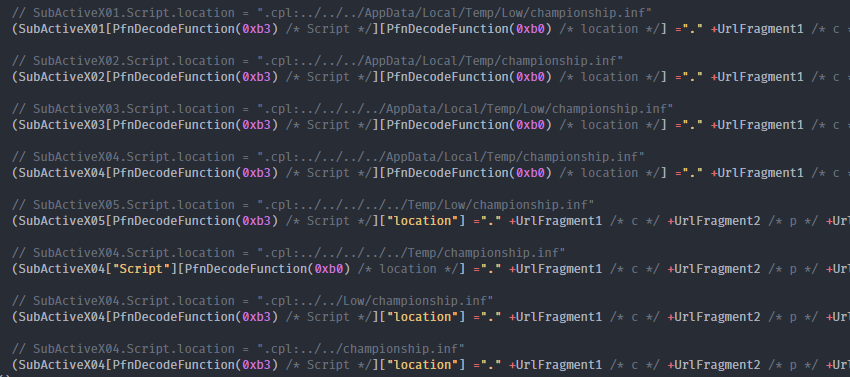The height and width of the screenshot is (377, 850).
Task: Click UrlFragment1 on the SubActiveX05 code line
Action: click(x=559, y=221)
